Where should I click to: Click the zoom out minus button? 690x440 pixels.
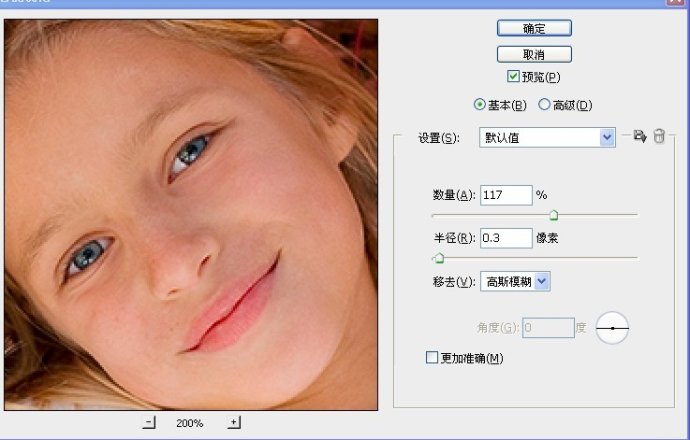click(x=149, y=423)
